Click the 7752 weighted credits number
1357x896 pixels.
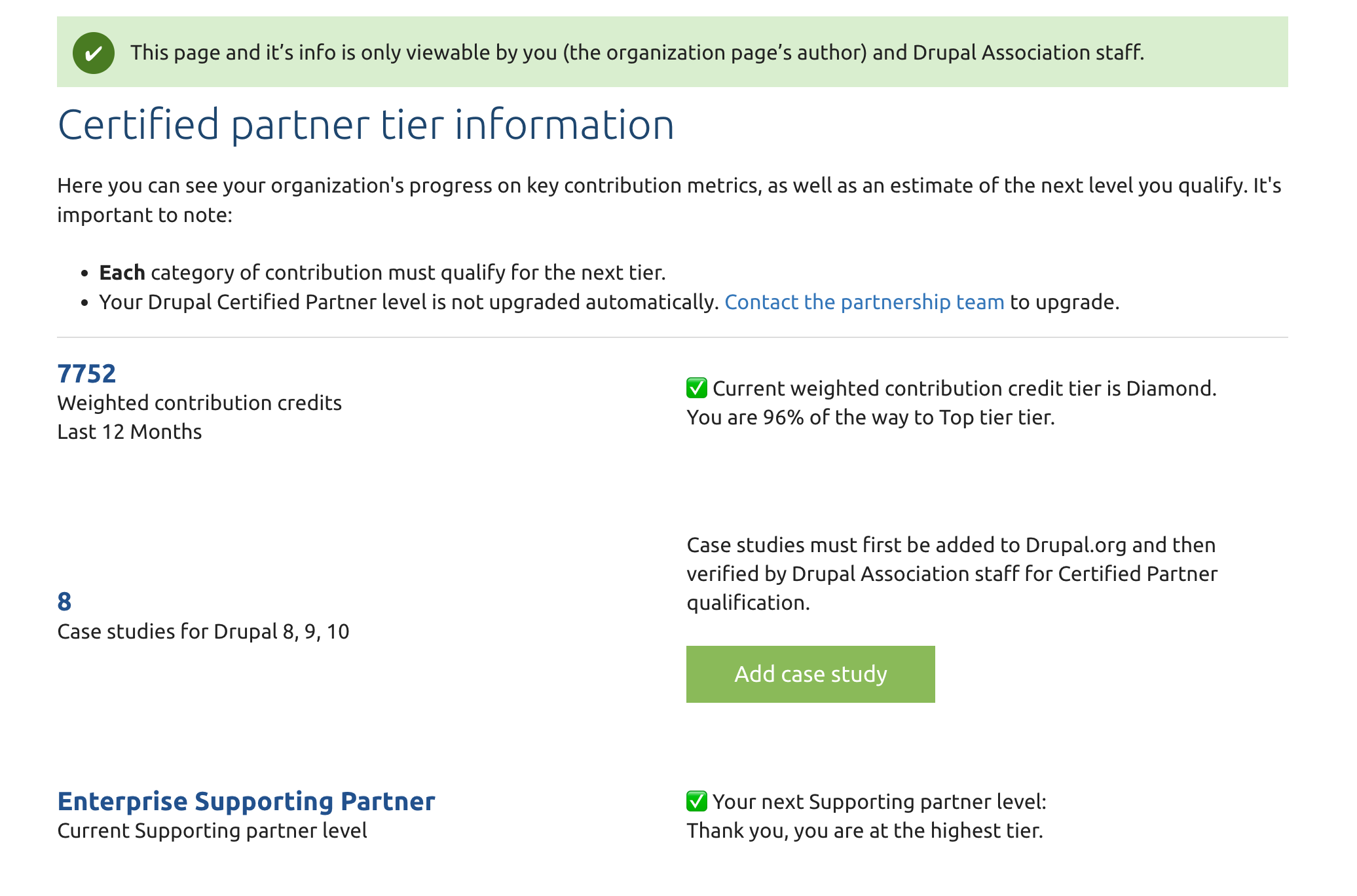coord(86,373)
